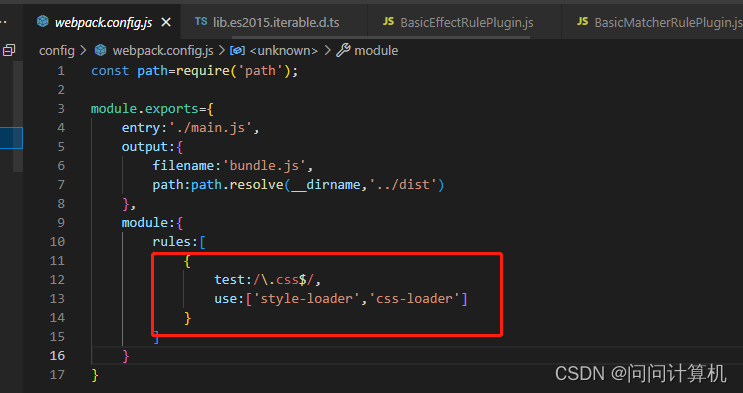Click the './main.js' string
743x393 pixels.
pyautogui.click(x=210, y=128)
